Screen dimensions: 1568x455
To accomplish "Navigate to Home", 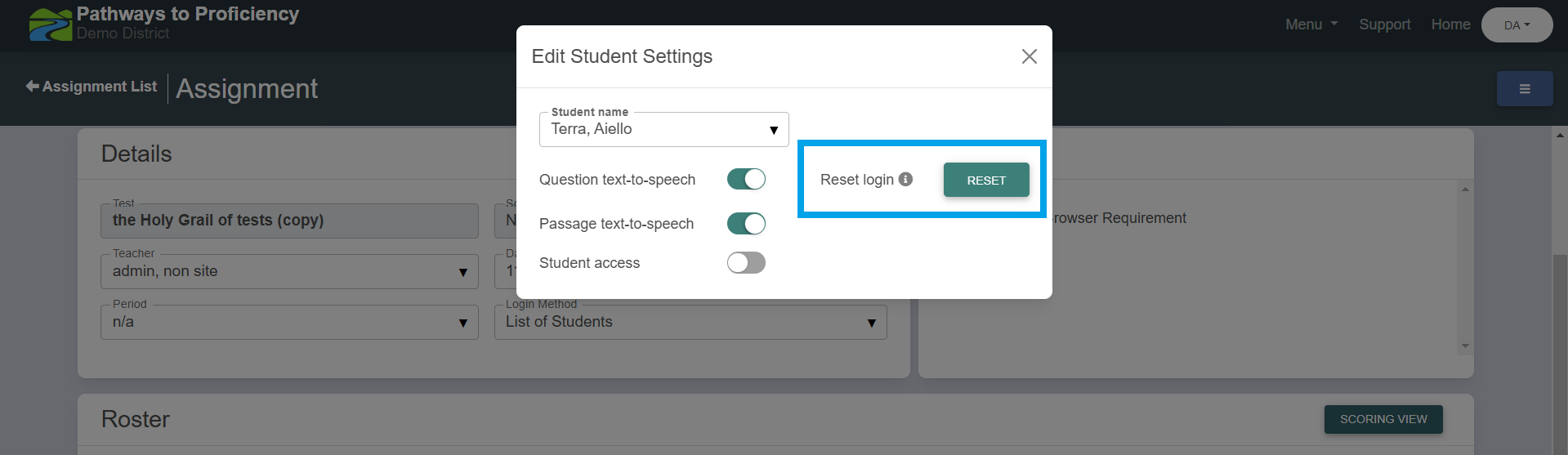I will pos(1450,25).
